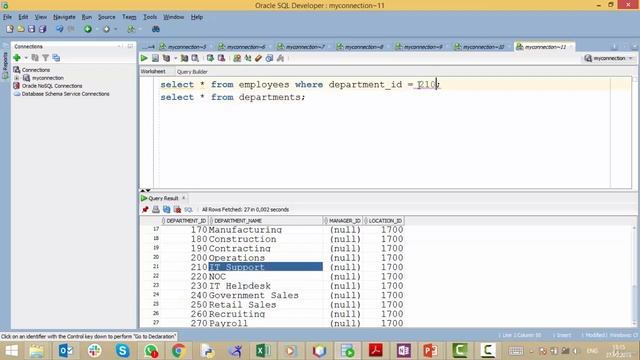This screenshot has height=360, width=640.
Task: Click the Rollback icon in worksheet toolbar
Action: (x=221, y=58)
